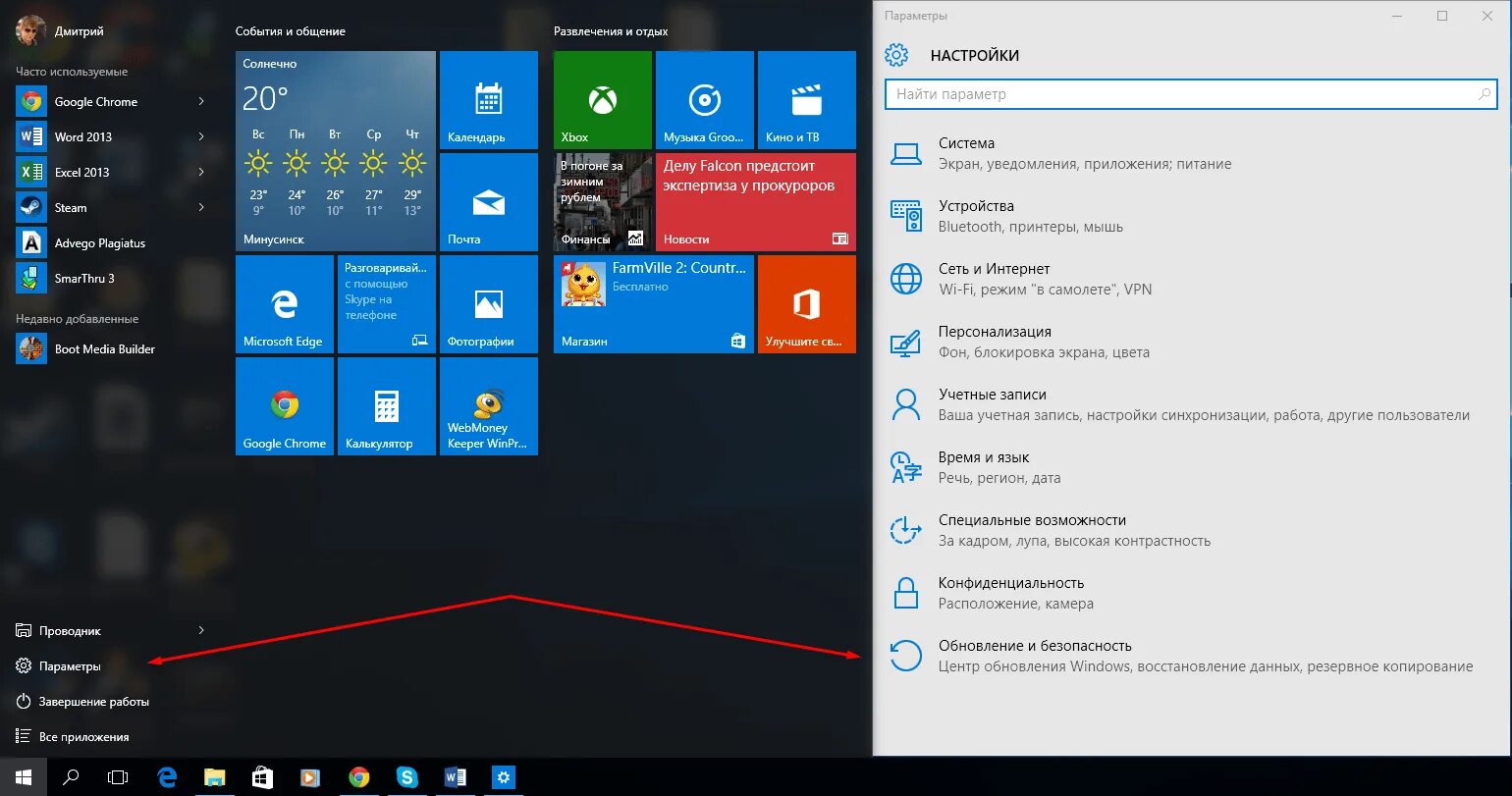
Task: Expand Excel 2013 jump list arrow
Action: tap(201, 172)
